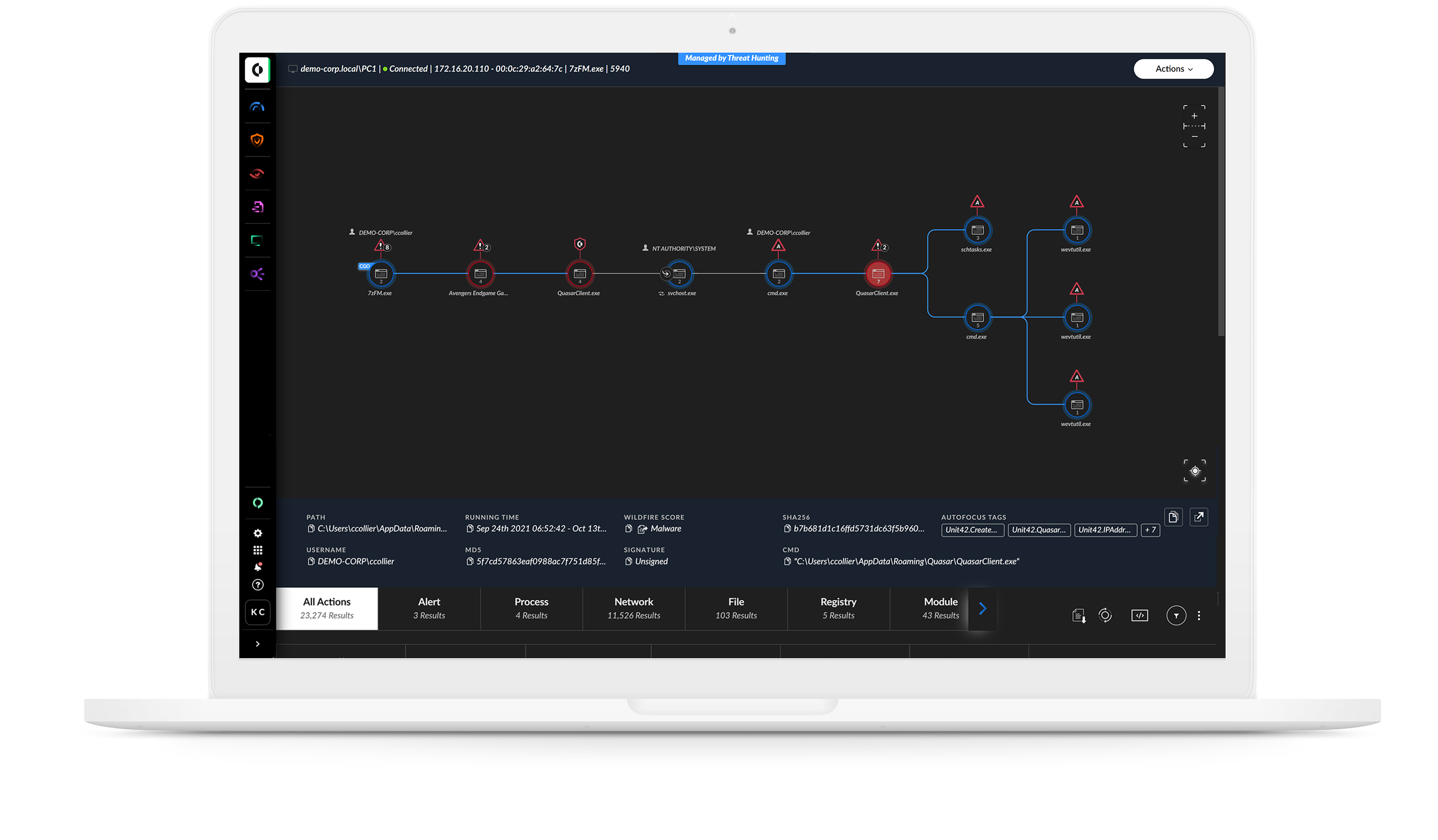Select the QuasarClient.exe red highlighted node
1438x840 pixels.
(878, 274)
